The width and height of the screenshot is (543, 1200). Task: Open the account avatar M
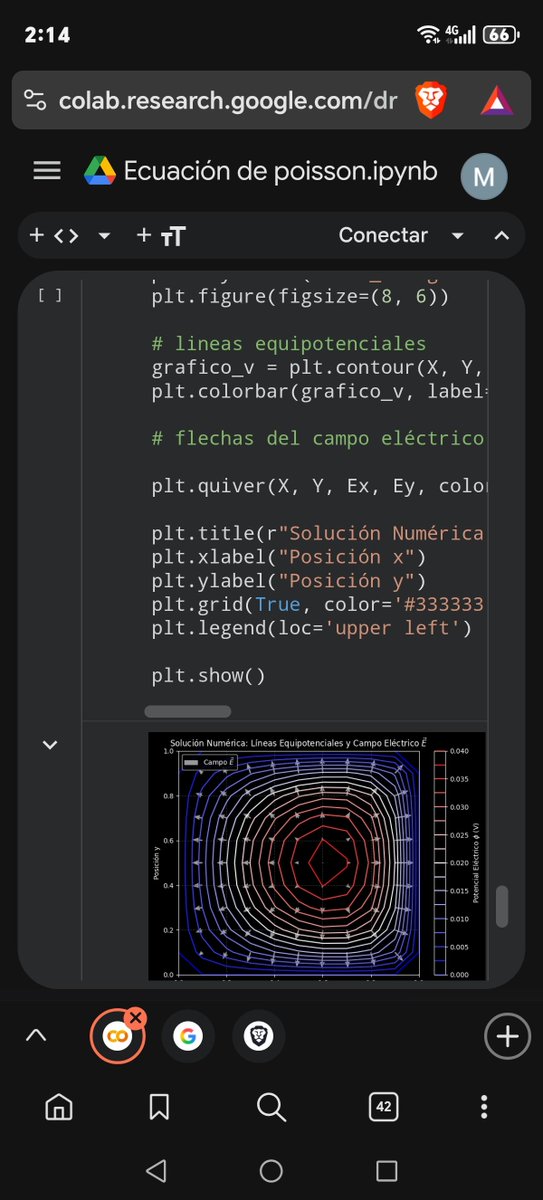pos(483,177)
